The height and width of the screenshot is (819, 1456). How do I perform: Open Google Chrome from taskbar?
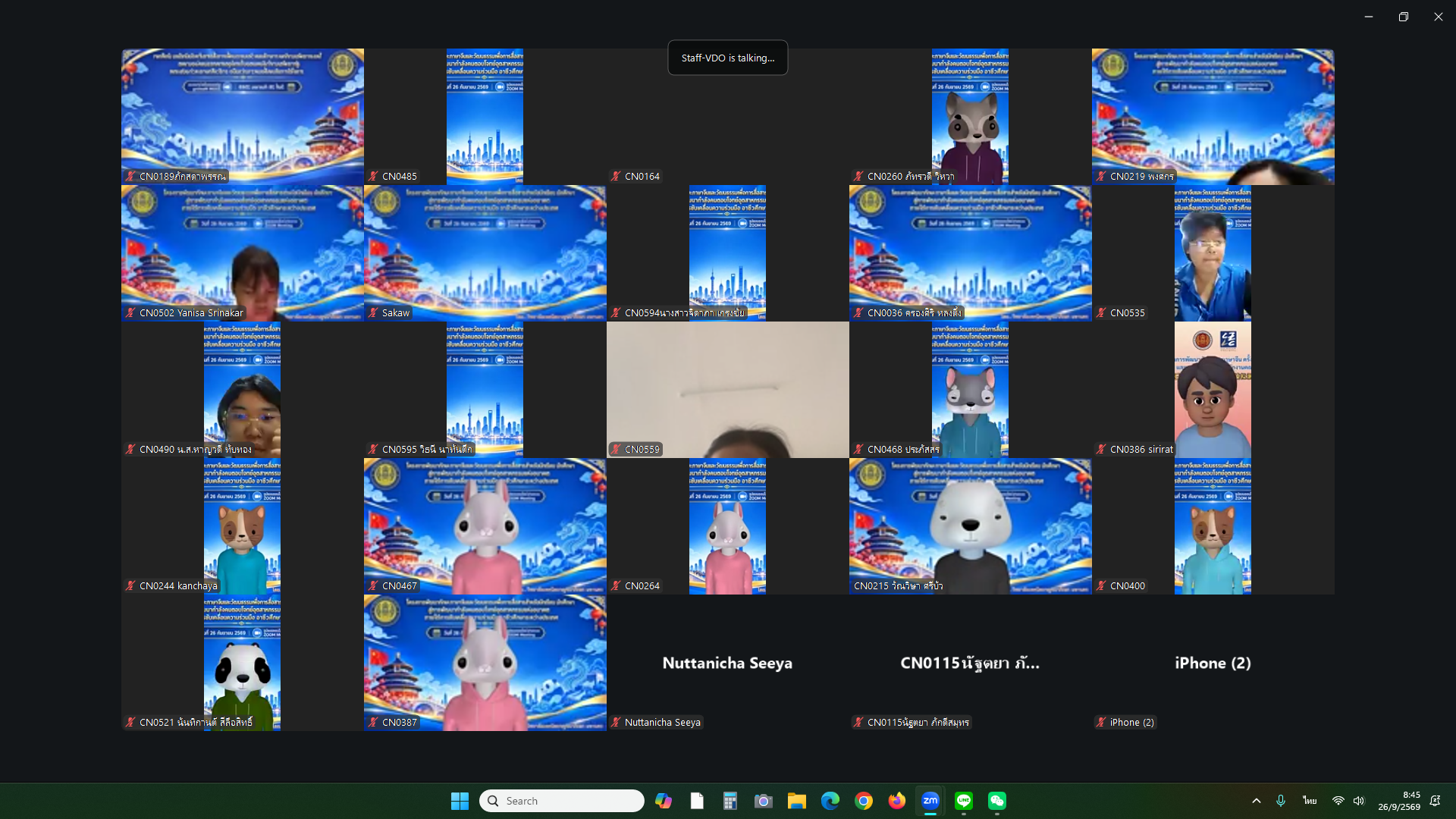864,801
